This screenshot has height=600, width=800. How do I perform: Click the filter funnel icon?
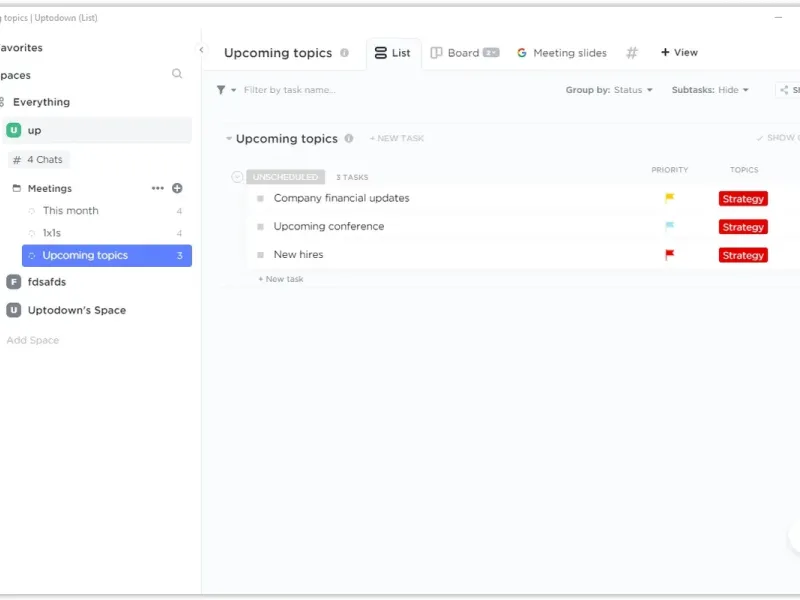[221, 90]
